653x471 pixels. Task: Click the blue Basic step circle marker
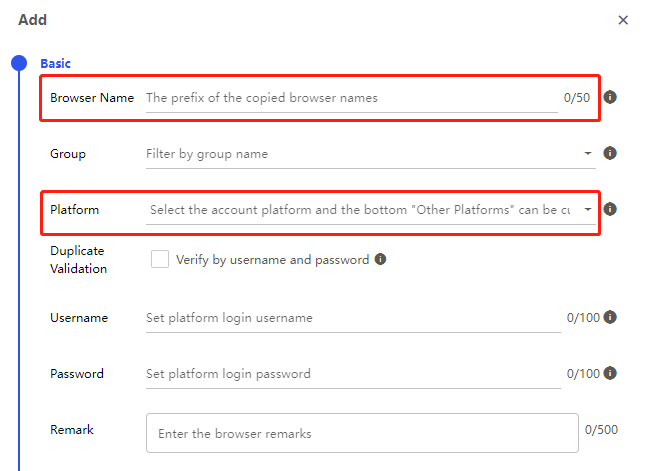click(19, 64)
